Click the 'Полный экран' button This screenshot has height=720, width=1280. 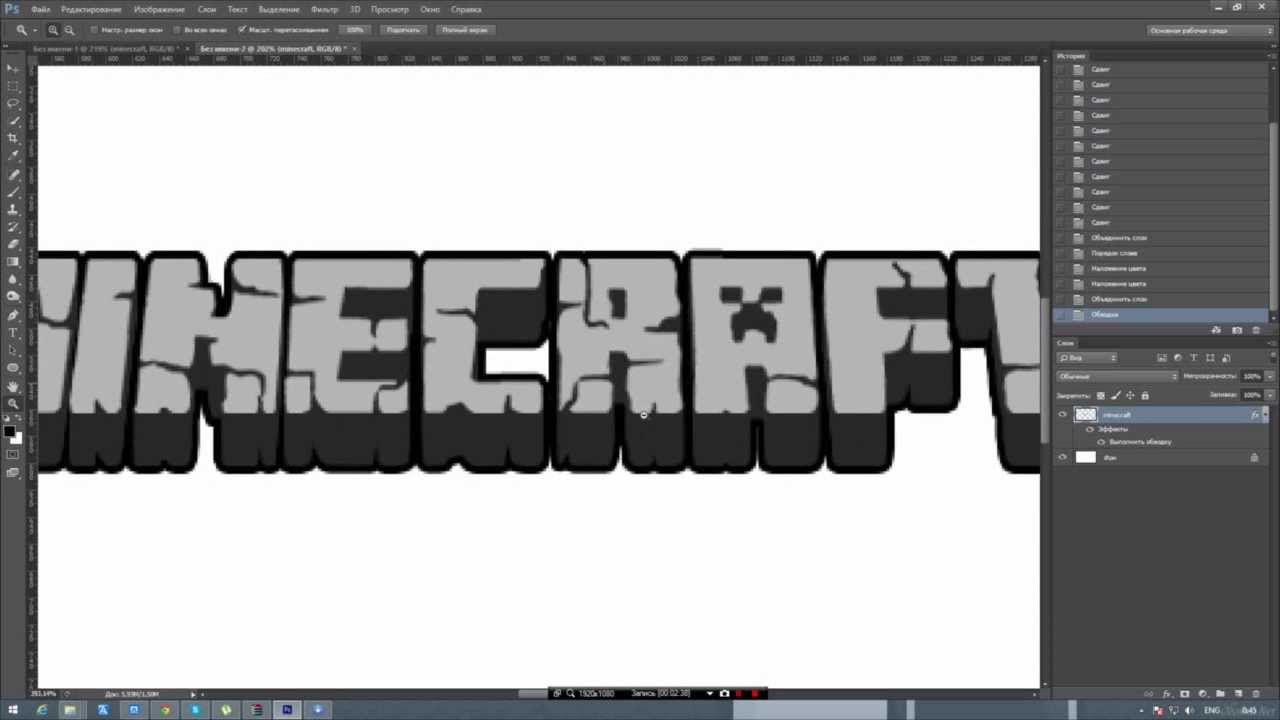pos(465,30)
